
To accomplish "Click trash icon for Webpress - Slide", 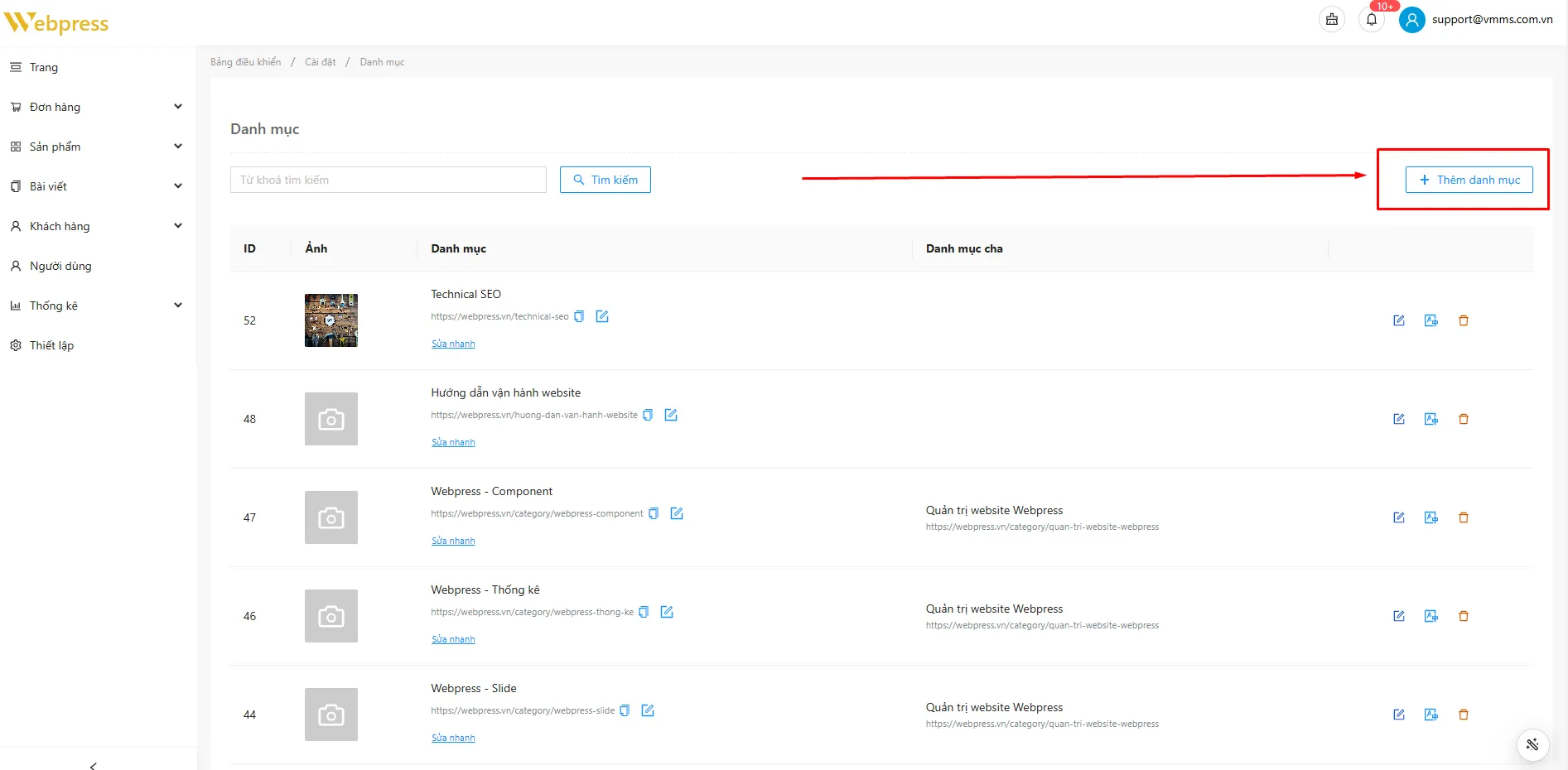I will pos(1464,715).
